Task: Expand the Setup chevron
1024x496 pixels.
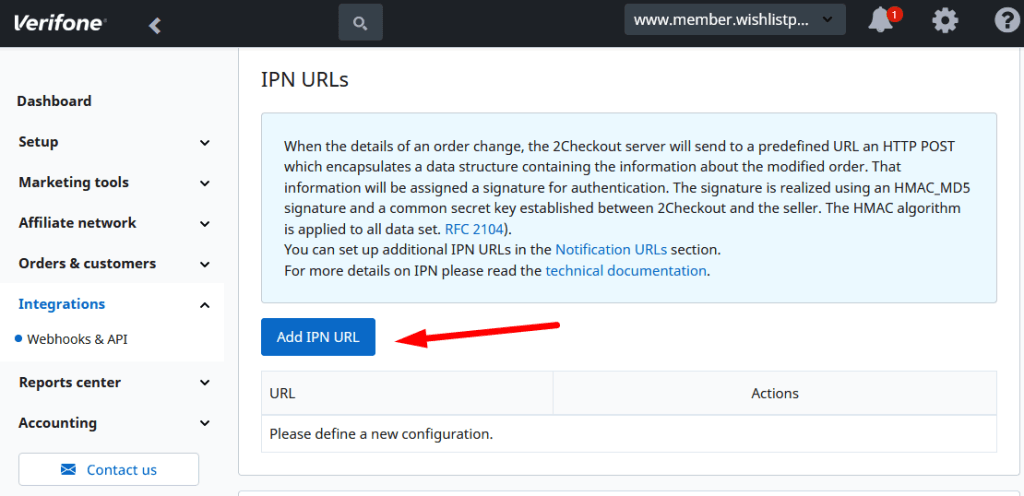Action: pyautogui.click(x=205, y=142)
